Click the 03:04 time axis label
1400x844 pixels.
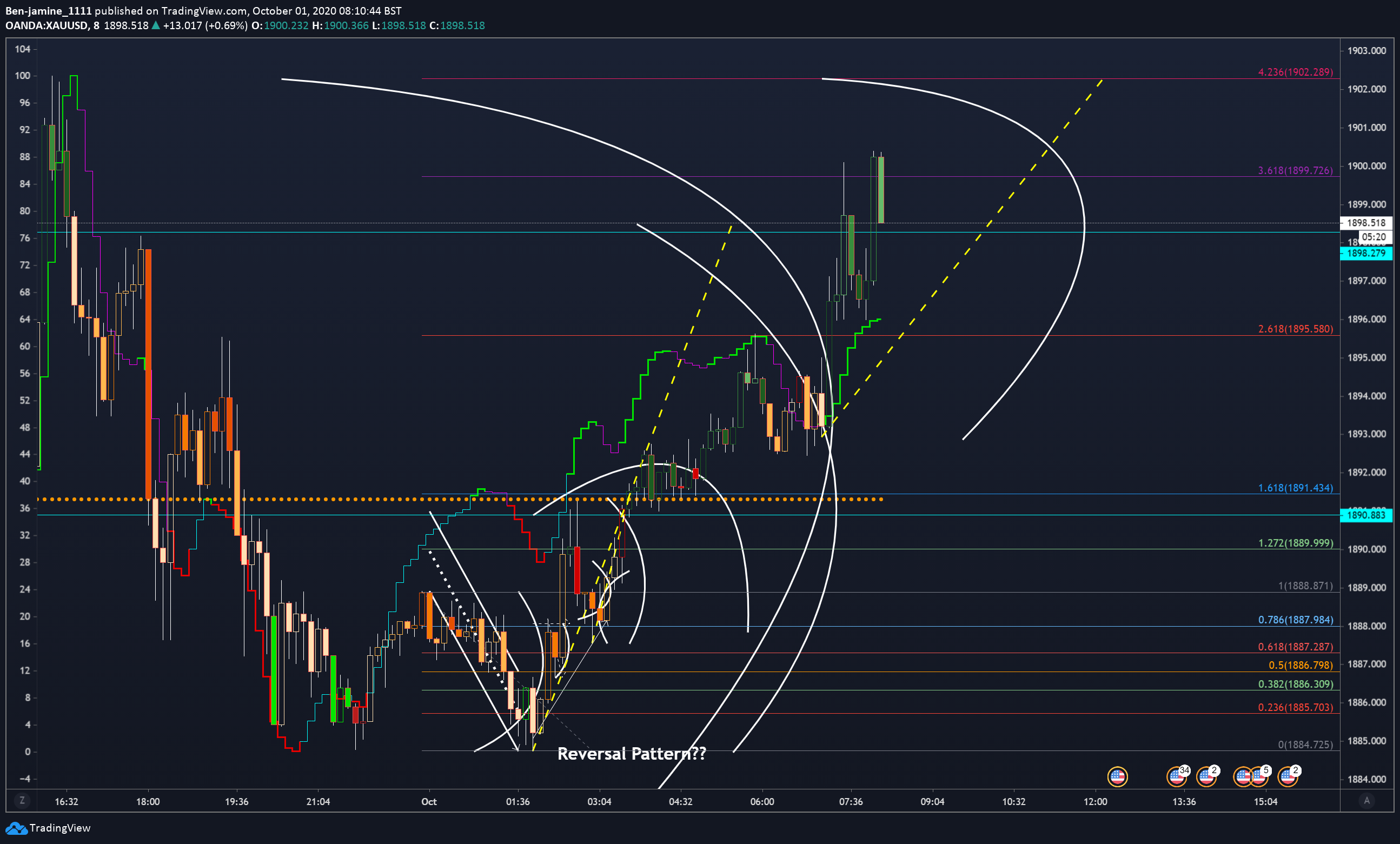tap(600, 801)
